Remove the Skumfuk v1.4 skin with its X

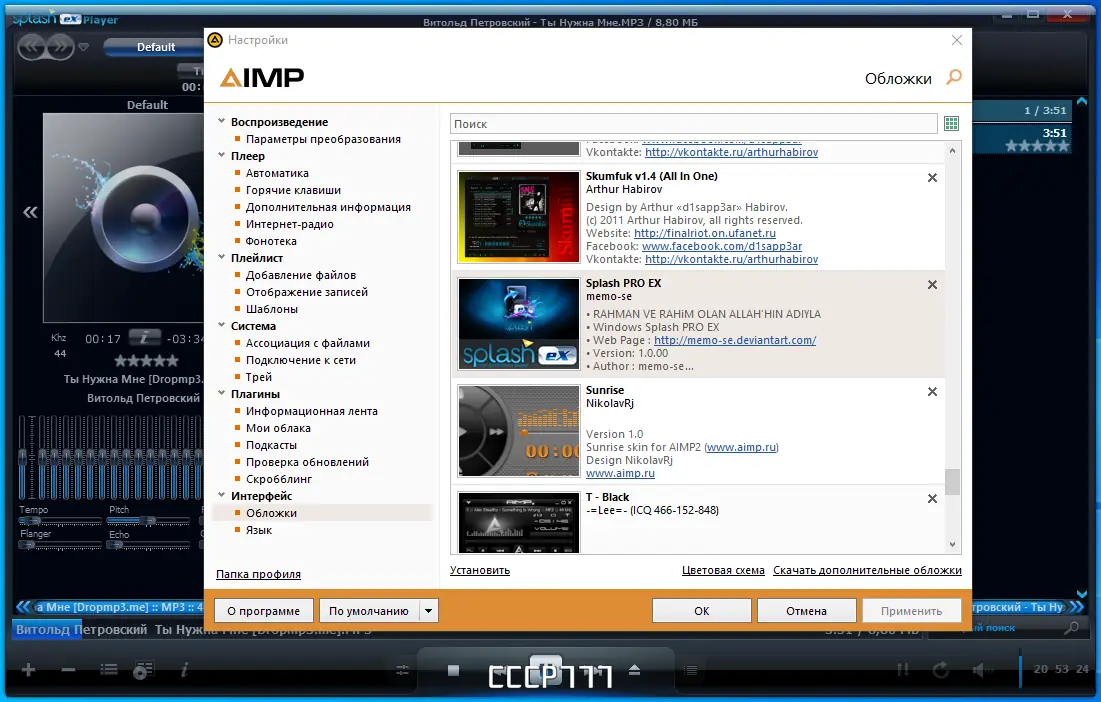[x=932, y=178]
